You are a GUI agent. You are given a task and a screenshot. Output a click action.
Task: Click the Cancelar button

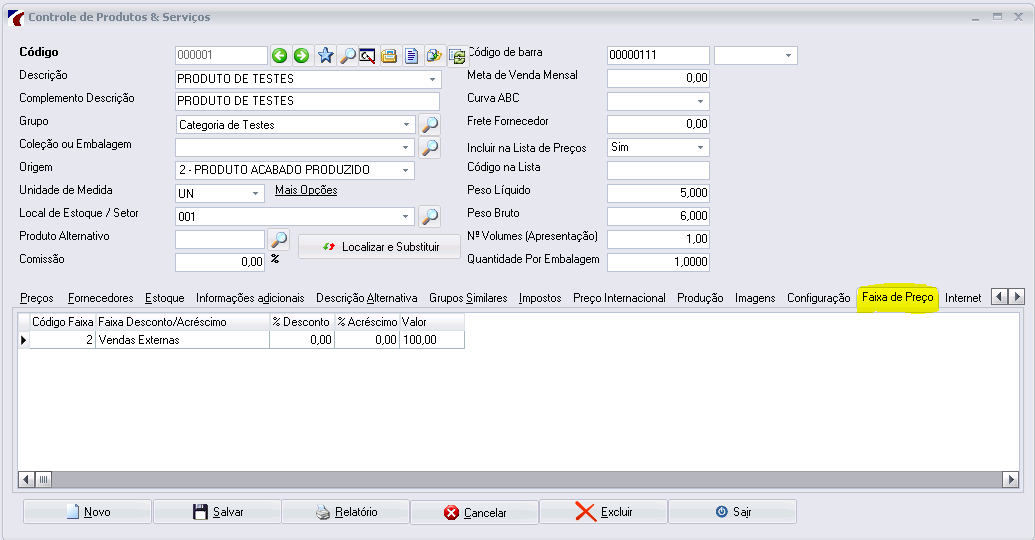tap(475, 512)
